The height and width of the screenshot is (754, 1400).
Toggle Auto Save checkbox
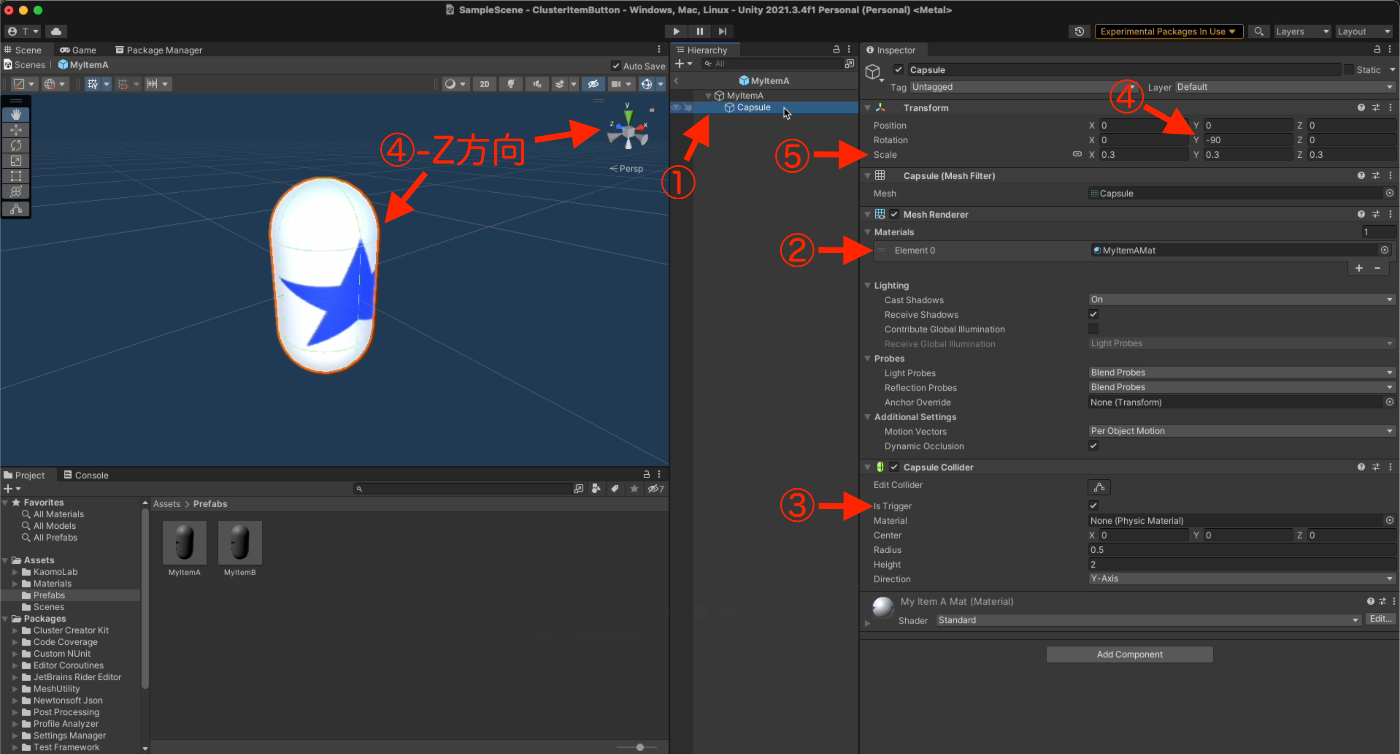coord(615,66)
